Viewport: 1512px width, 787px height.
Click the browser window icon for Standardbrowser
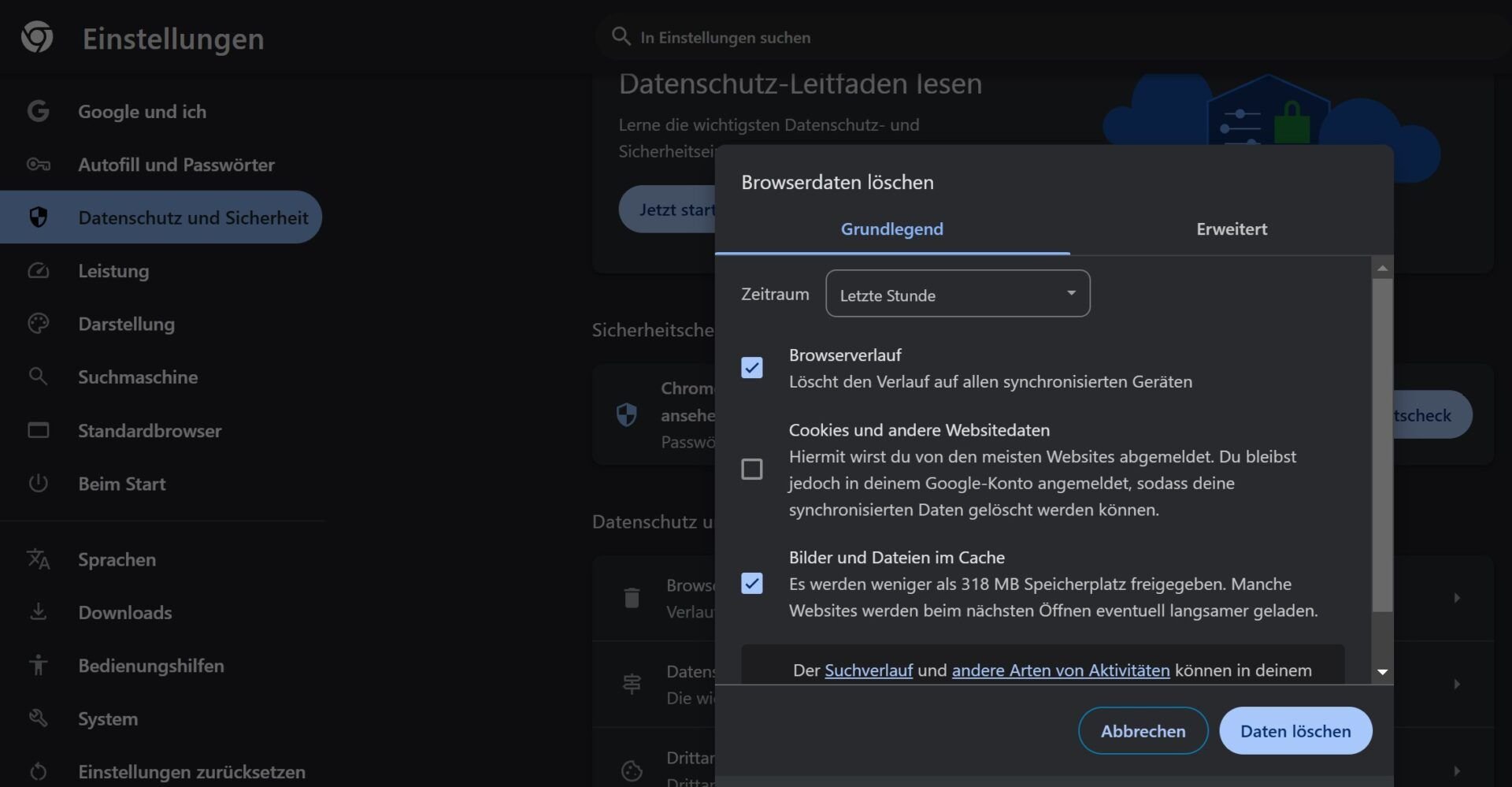(x=38, y=430)
